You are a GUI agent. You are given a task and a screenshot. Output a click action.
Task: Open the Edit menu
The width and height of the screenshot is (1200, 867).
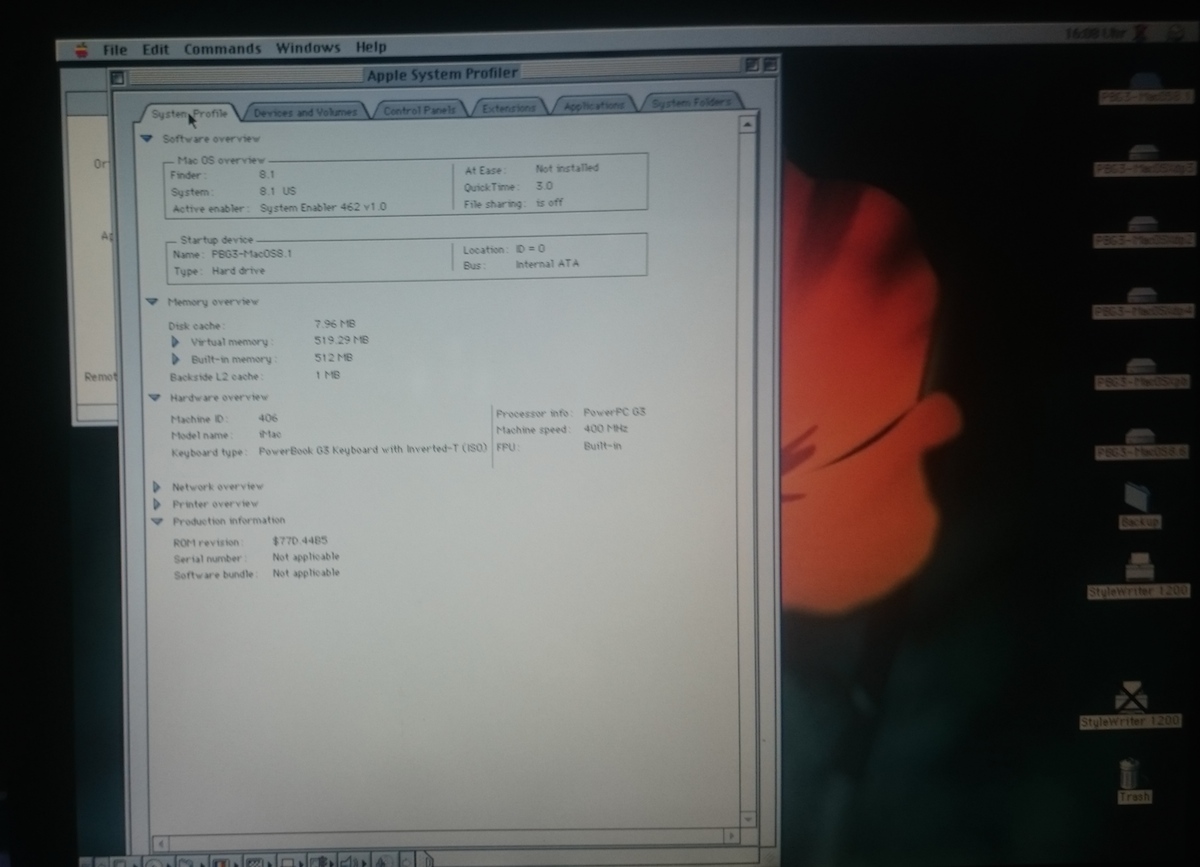click(155, 49)
